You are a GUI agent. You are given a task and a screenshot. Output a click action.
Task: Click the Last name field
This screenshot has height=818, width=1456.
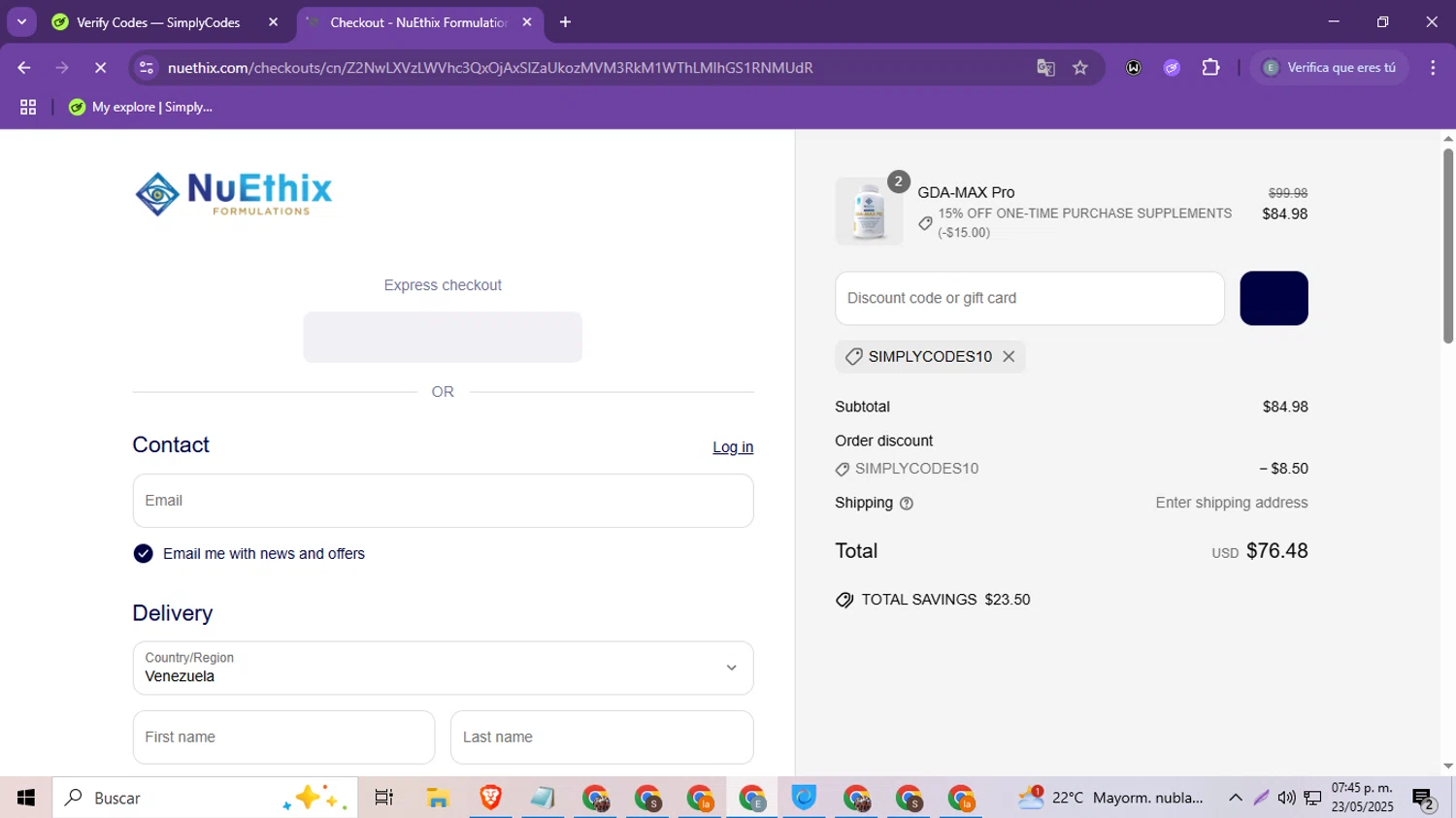tap(602, 737)
